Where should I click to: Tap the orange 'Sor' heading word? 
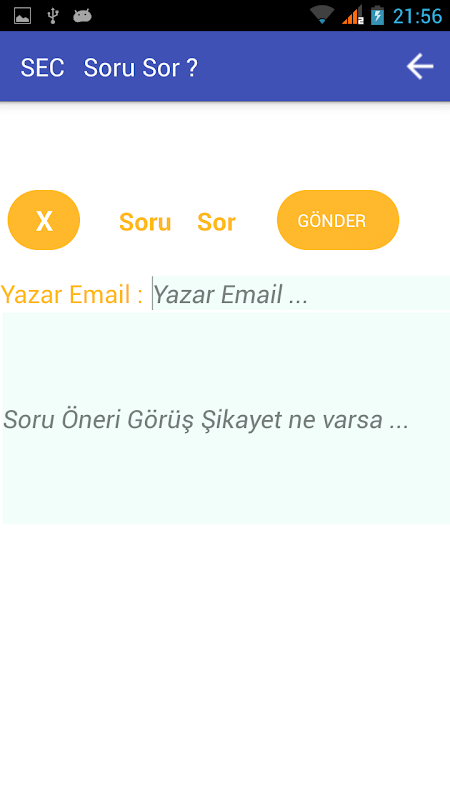coord(216,222)
